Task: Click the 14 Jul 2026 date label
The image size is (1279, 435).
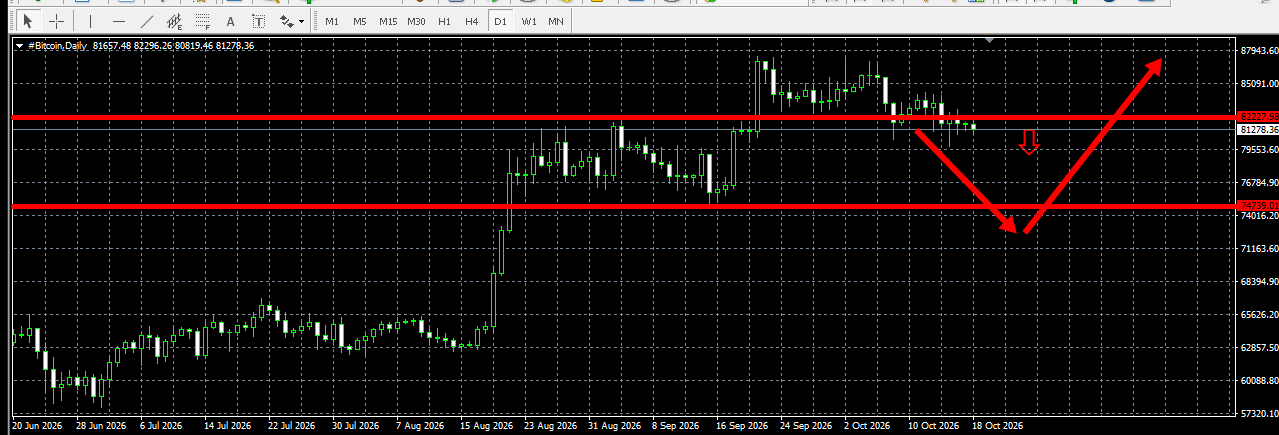Action: coord(228,425)
